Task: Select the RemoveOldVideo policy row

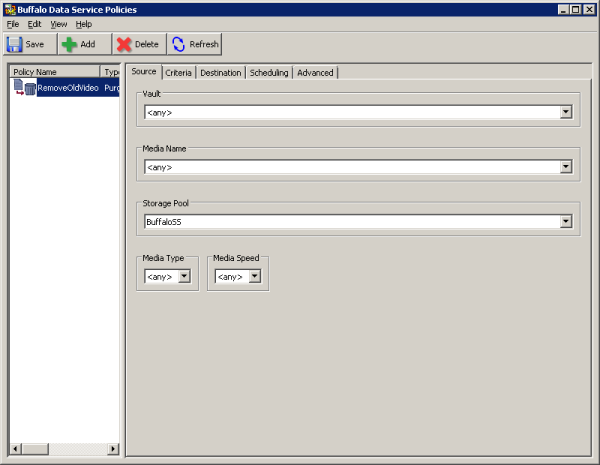Action: 65,88
